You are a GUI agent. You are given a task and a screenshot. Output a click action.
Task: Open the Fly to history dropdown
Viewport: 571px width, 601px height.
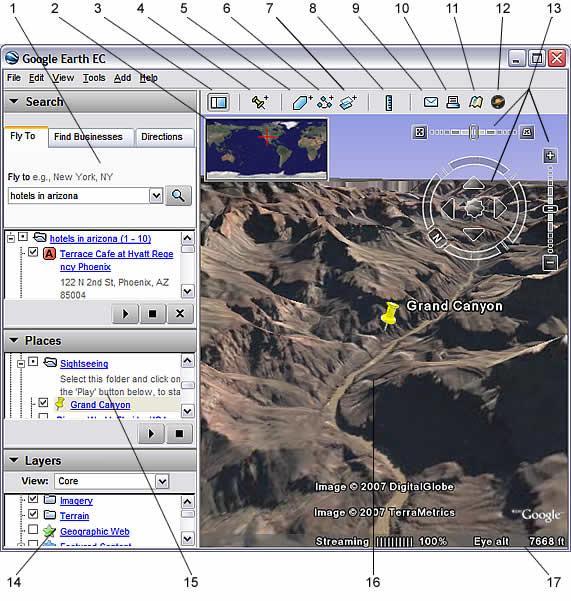156,195
